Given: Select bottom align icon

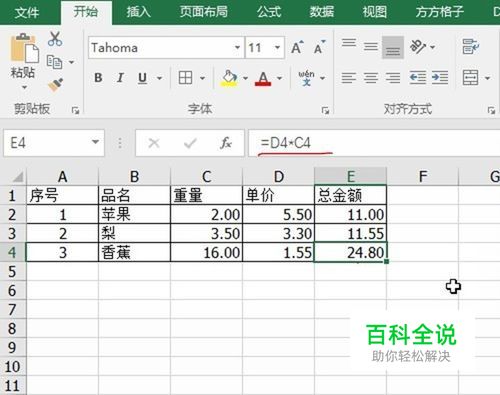Looking at the screenshot, I should [393, 47].
